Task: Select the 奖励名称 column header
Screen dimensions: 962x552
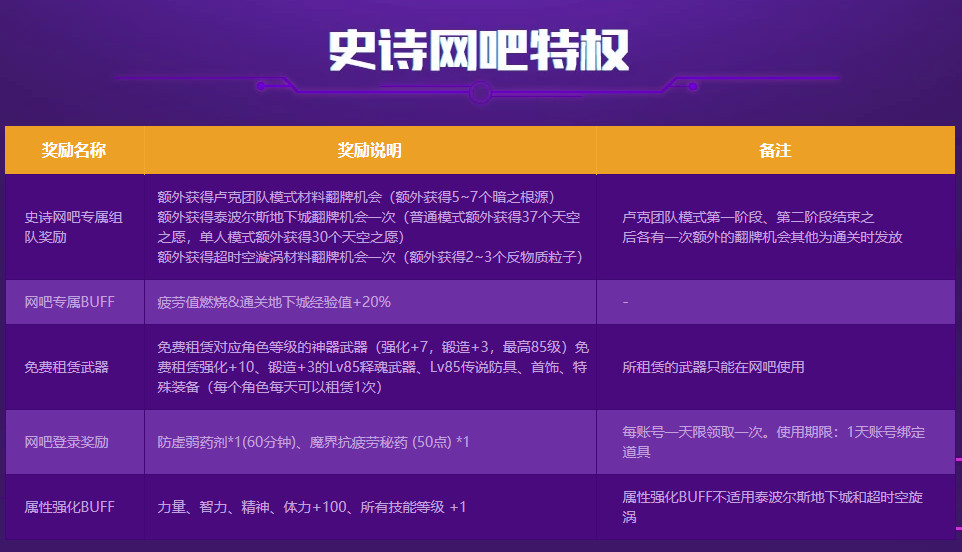Action: point(74,150)
